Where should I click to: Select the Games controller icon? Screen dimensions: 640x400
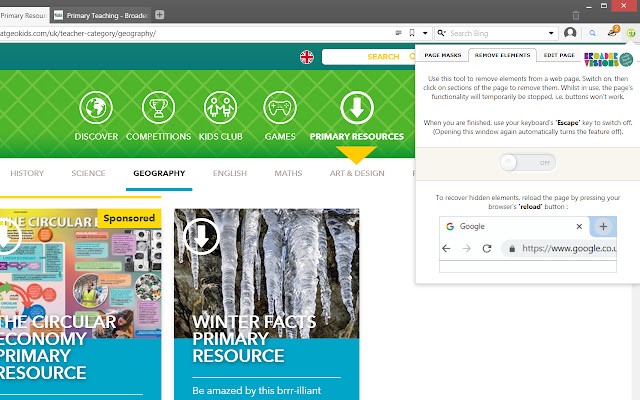click(x=280, y=108)
